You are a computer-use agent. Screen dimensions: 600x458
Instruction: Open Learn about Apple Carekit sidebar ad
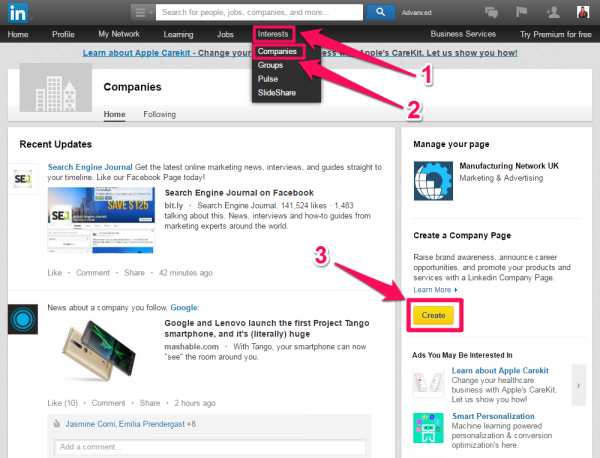click(x=500, y=370)
